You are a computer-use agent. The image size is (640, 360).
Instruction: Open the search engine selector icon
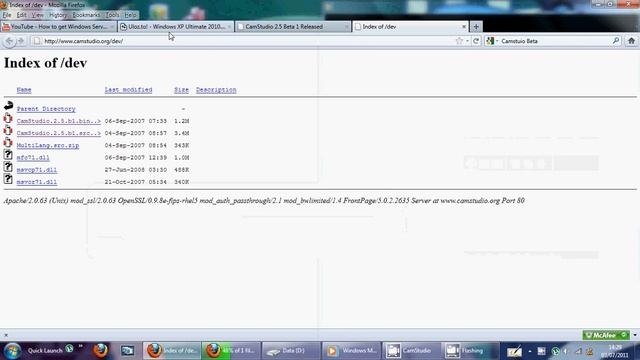491,41
